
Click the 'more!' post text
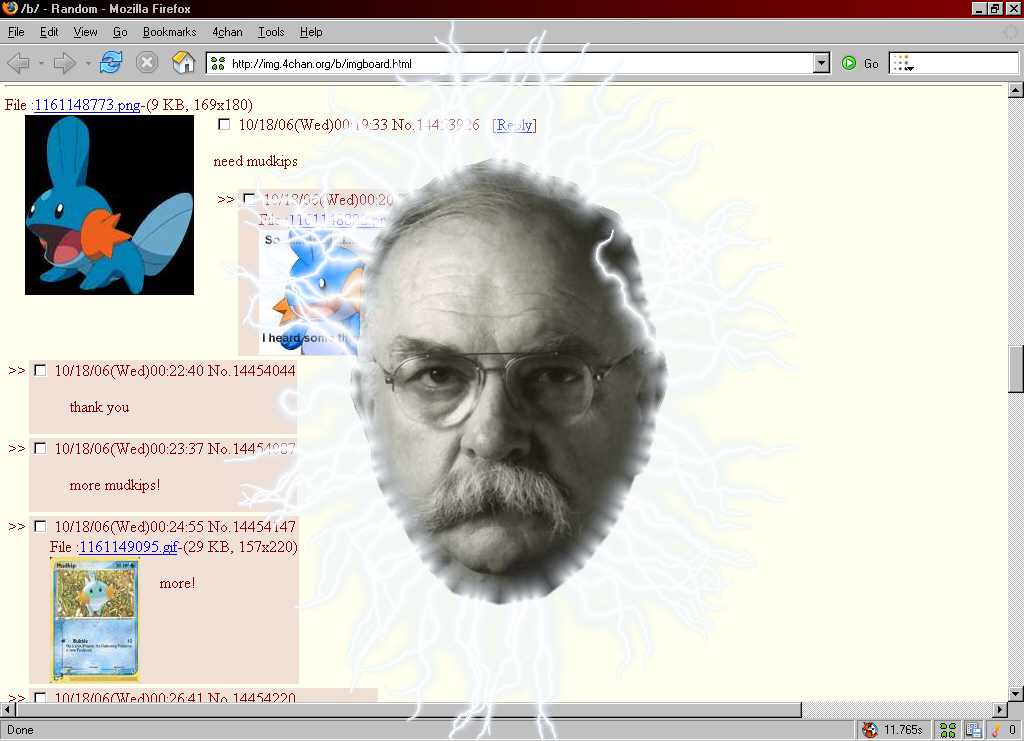tap(177, 584)
